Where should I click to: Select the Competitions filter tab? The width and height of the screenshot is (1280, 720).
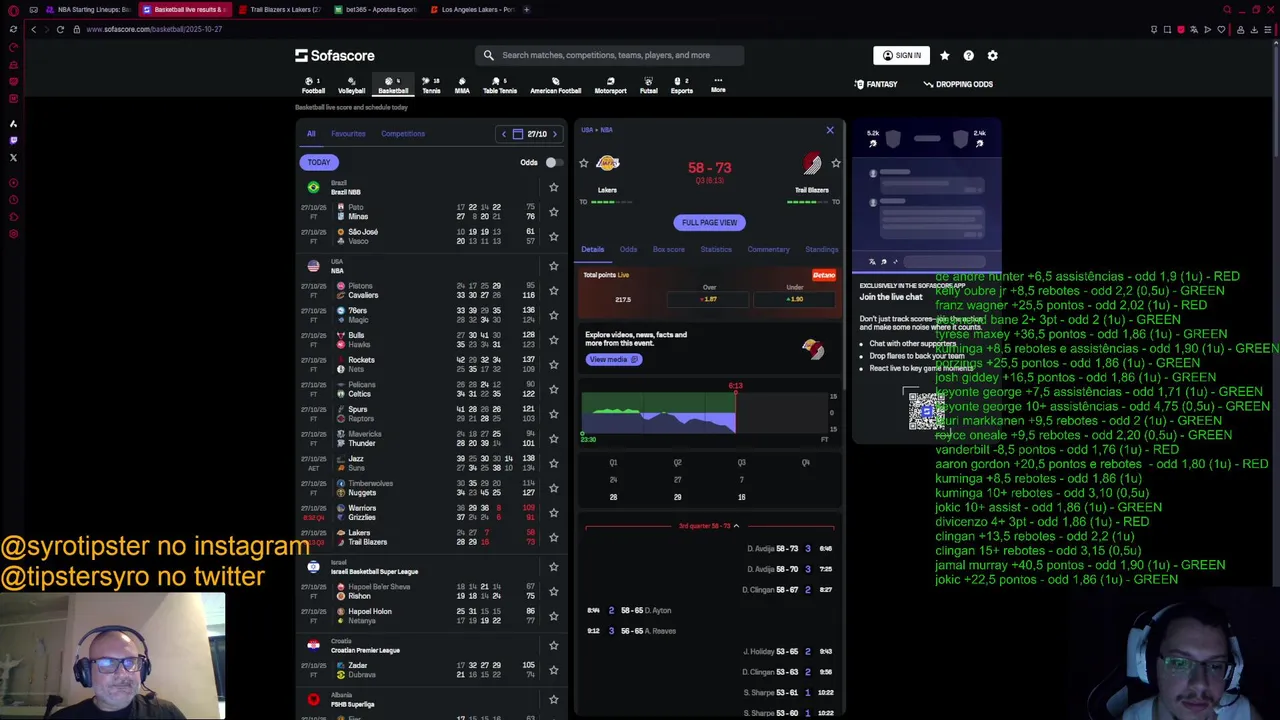click(x=403, y=134)
